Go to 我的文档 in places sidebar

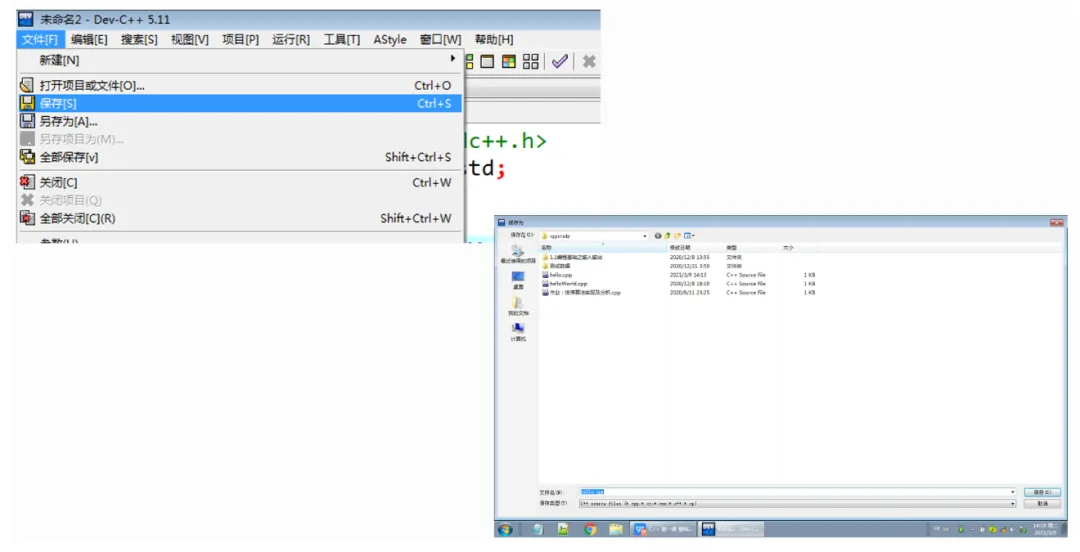518,306
